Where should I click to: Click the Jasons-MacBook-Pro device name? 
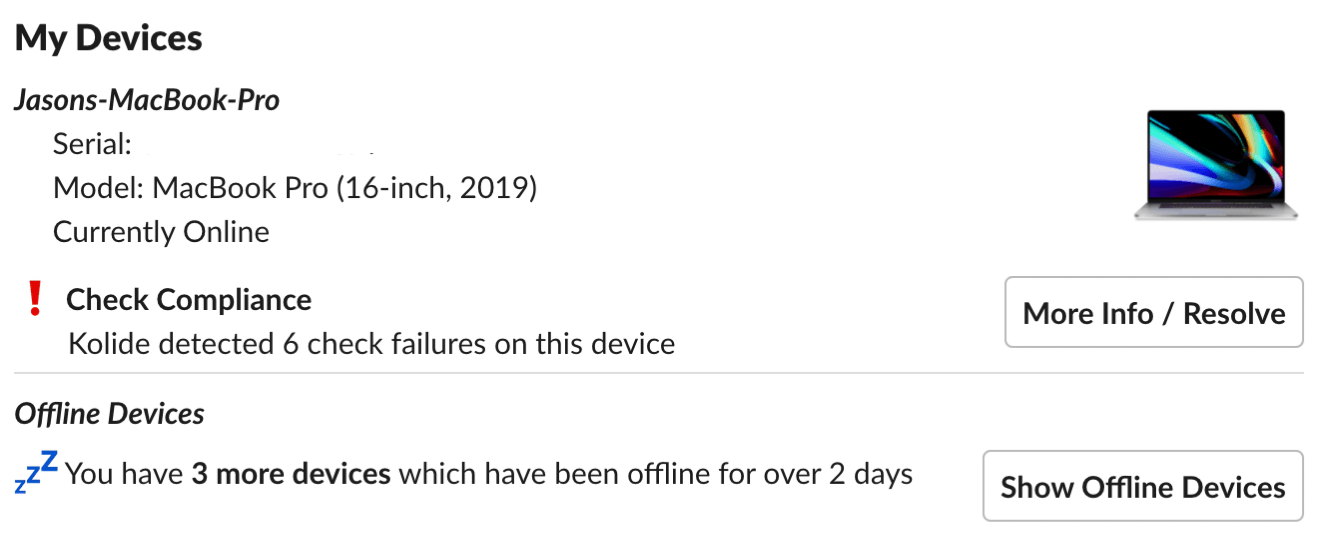point(146,100)
